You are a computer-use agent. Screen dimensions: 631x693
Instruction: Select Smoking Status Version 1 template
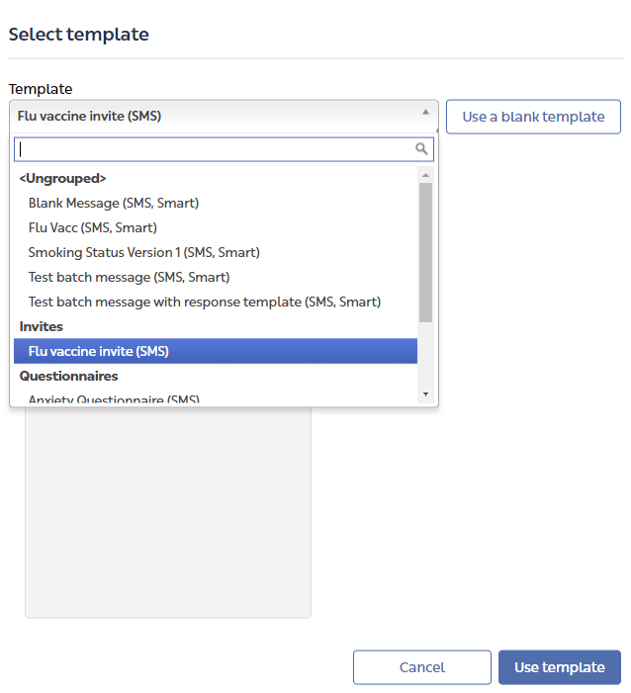pos(143,252)
